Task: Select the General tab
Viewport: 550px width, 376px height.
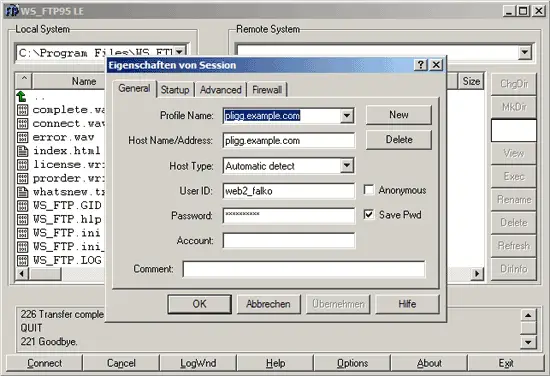Action: (x=134, y=88)
